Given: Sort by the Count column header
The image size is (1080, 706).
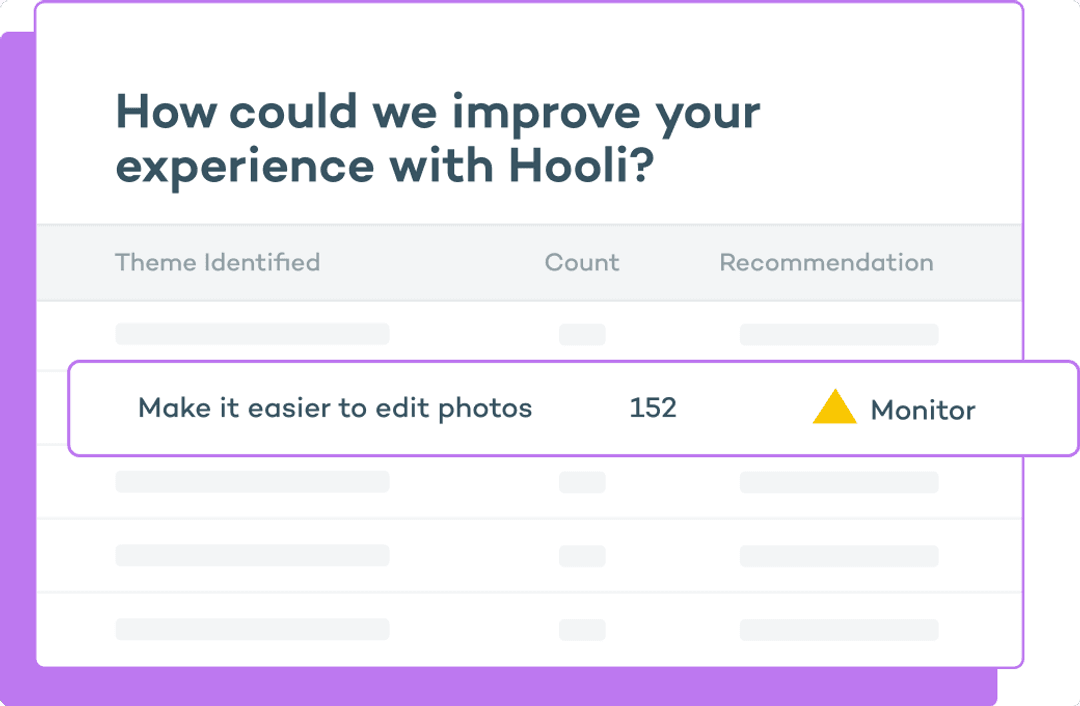Looking at the screenshot, I should coord(582,262).
